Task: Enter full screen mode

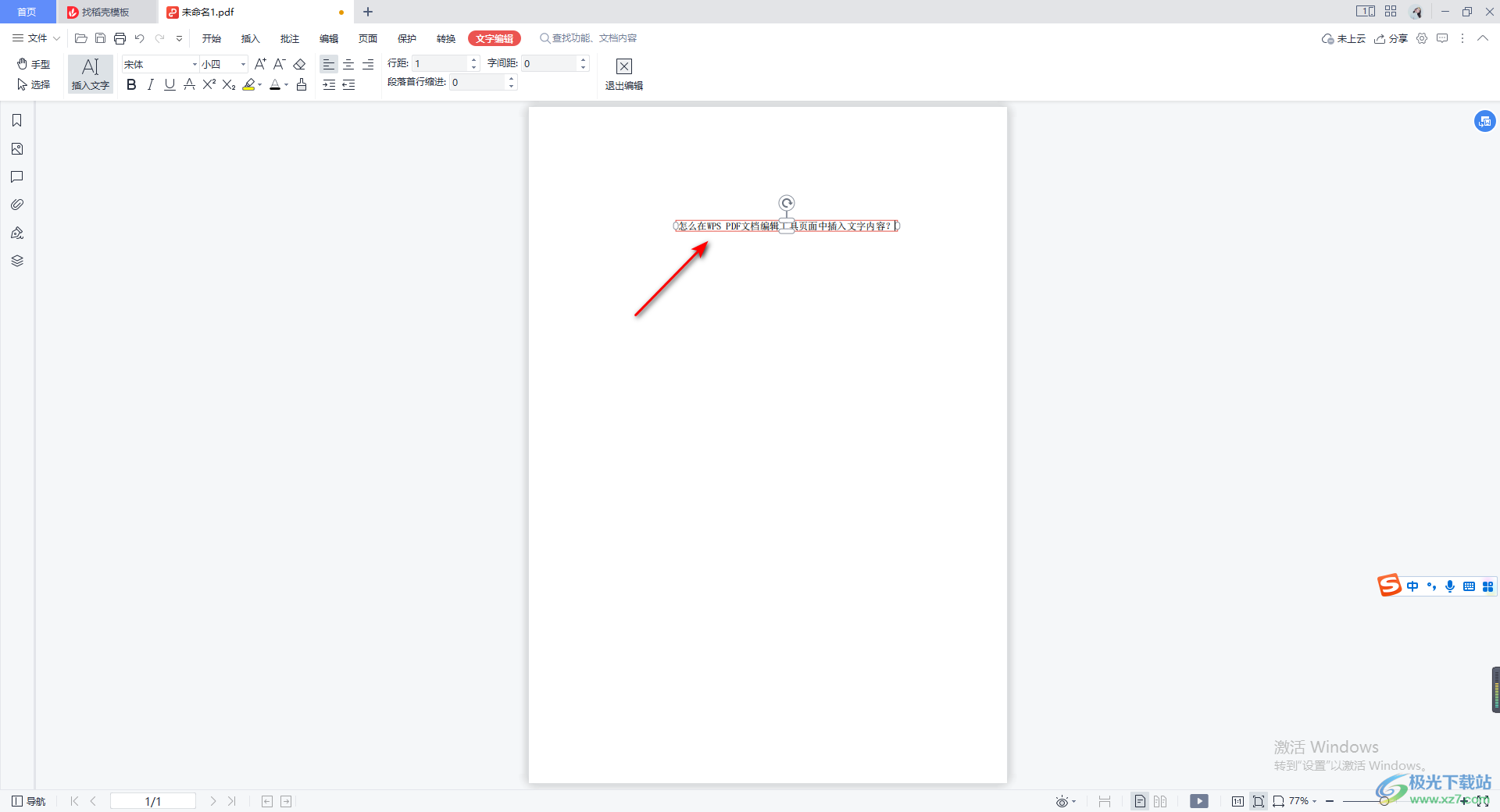Action: coord(1482,801)
